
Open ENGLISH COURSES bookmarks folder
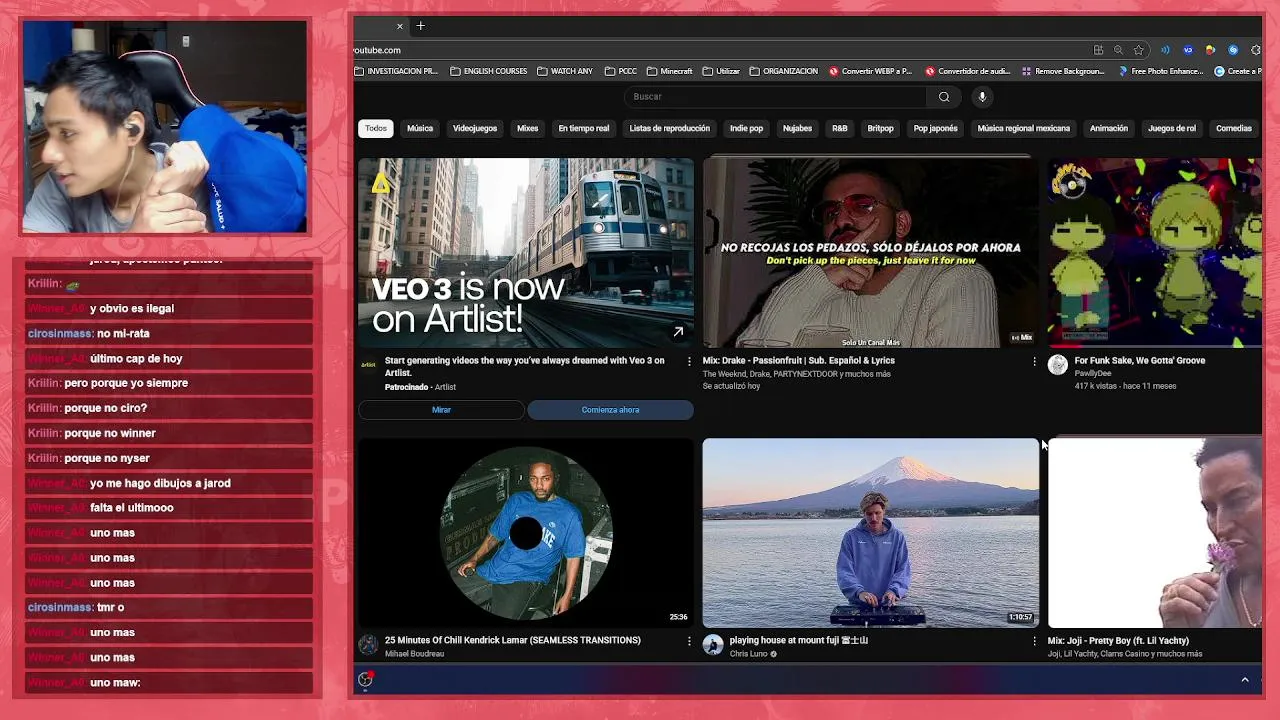coord(489,71)
